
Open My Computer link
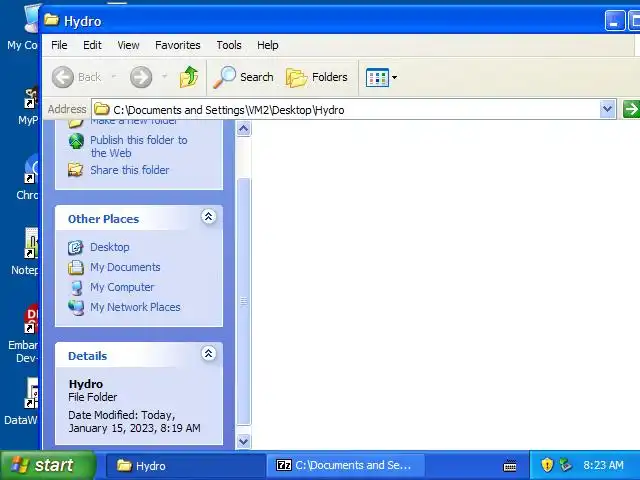click(x=122, y=287)
